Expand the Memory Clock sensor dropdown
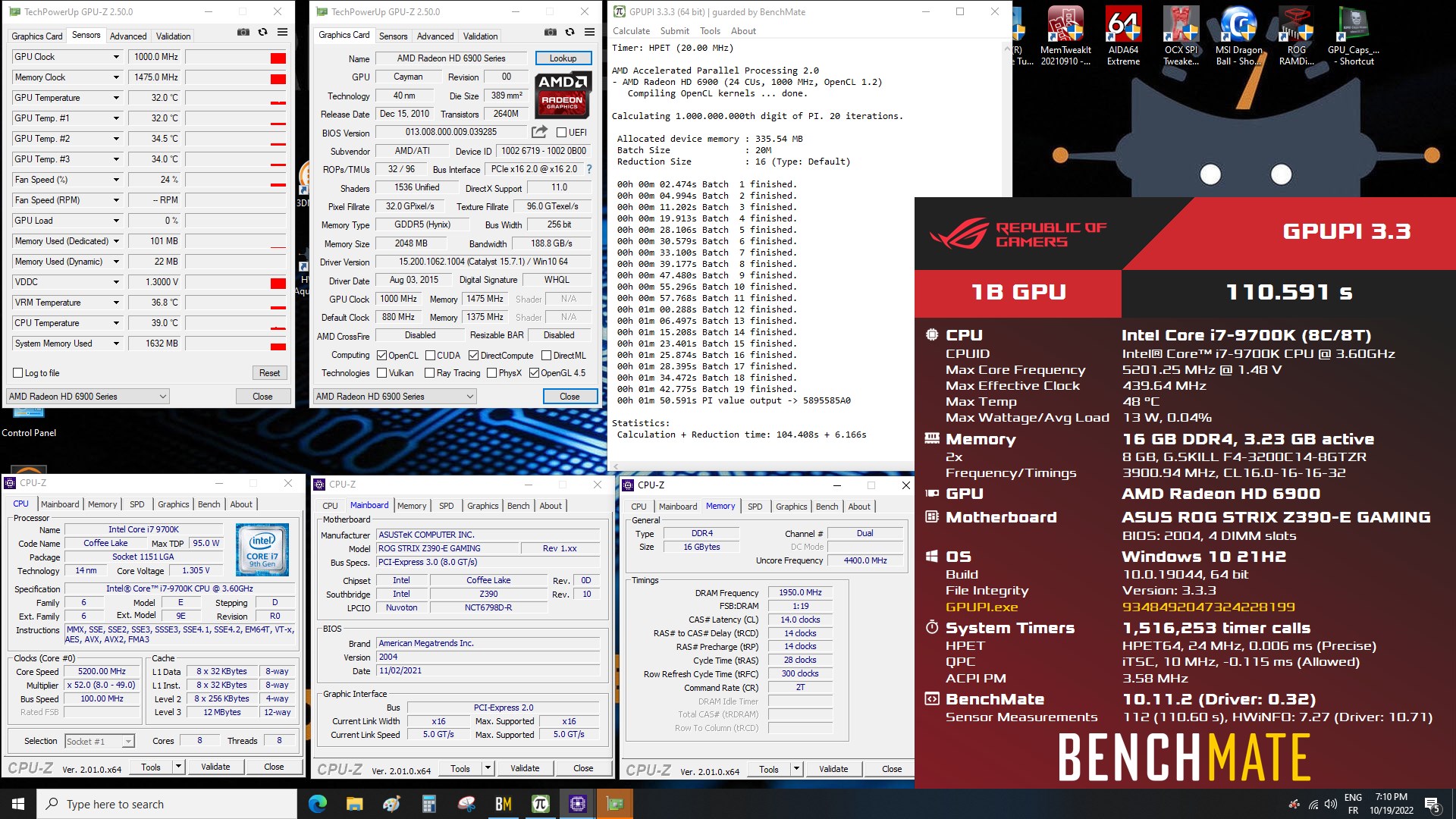Screen dimensions: 1456x819 click(x=116, y=77)
